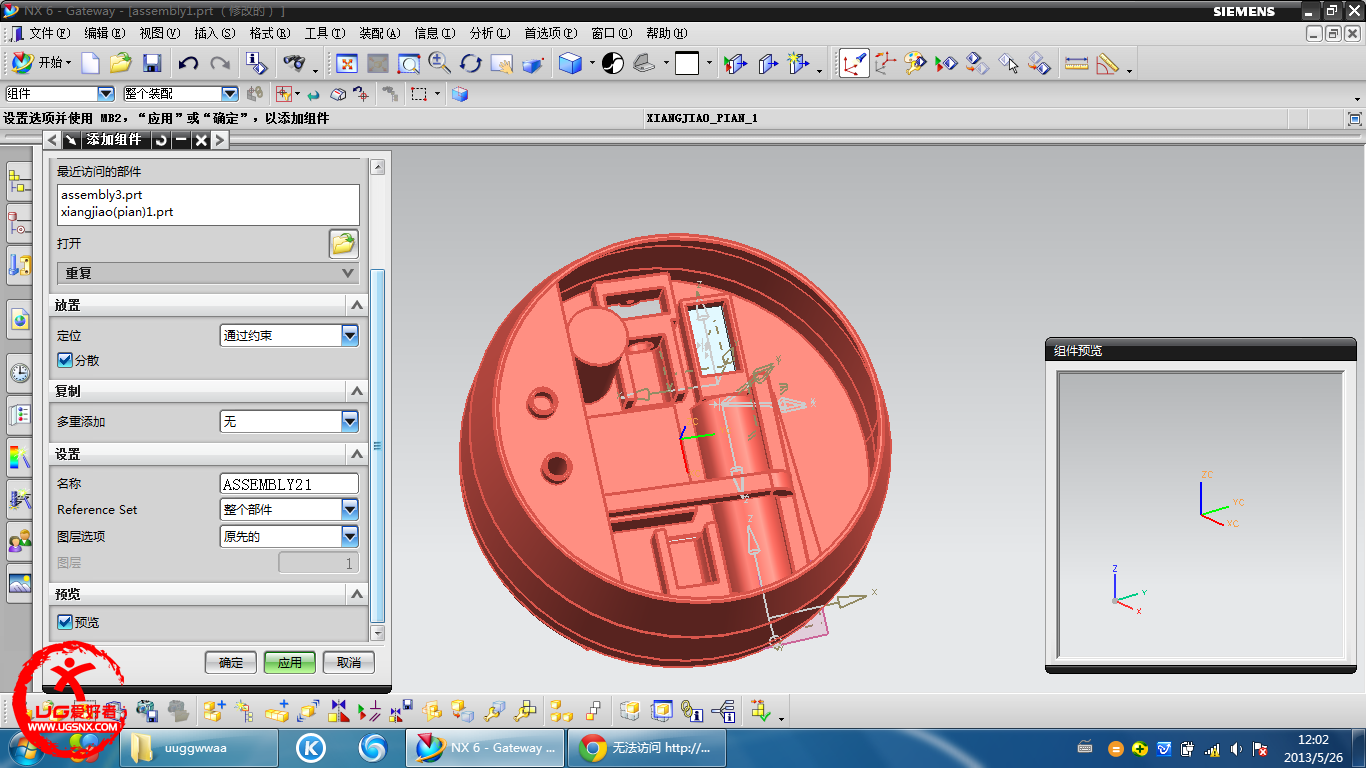
Task: Click the WCS dynamics icon
Action: 853,63
